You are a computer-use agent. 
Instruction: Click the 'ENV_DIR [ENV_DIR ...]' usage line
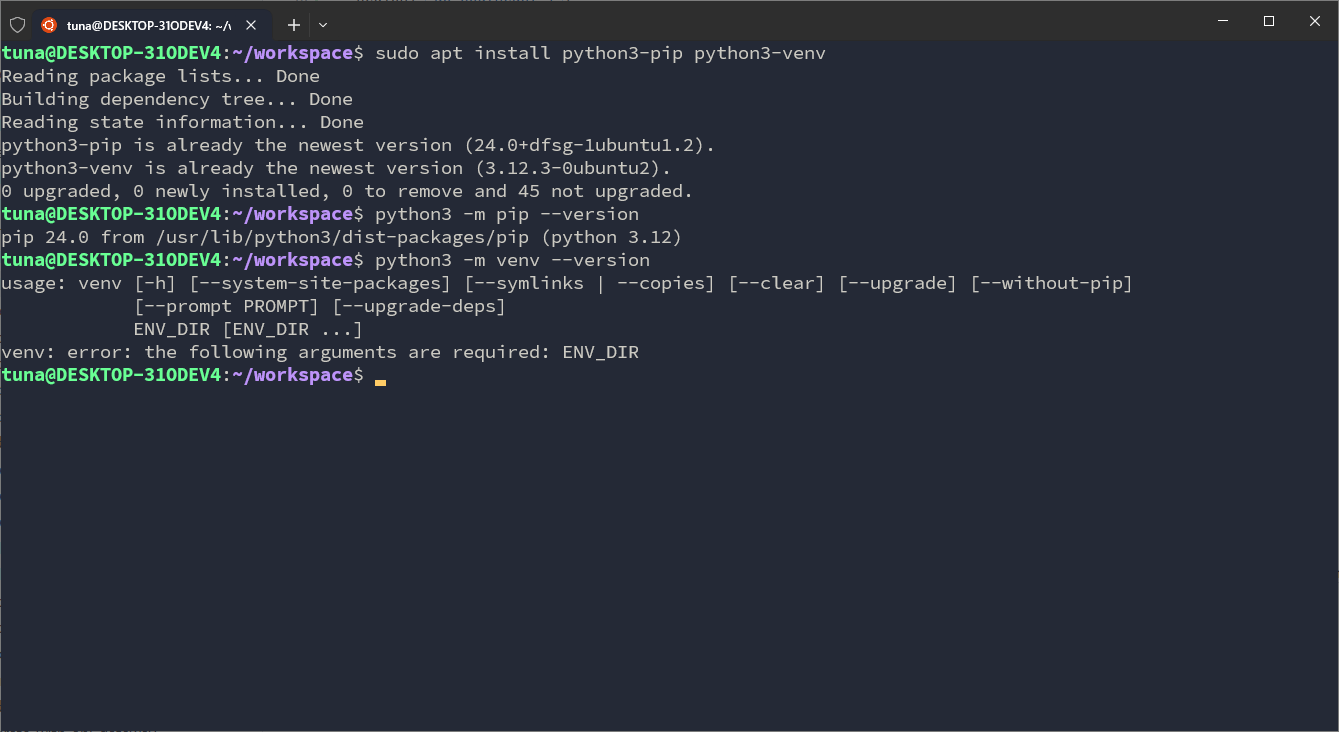248,329
